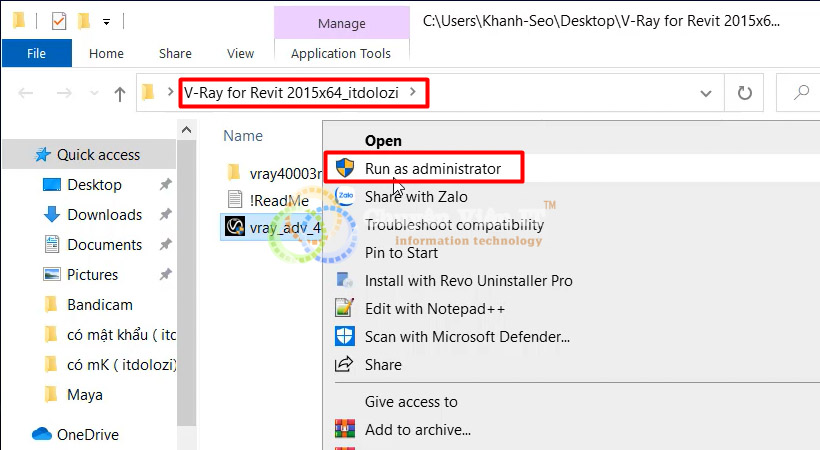The image size is (820, 450).
Task: Click the Pictures image icon
Action: click(52, 275)
